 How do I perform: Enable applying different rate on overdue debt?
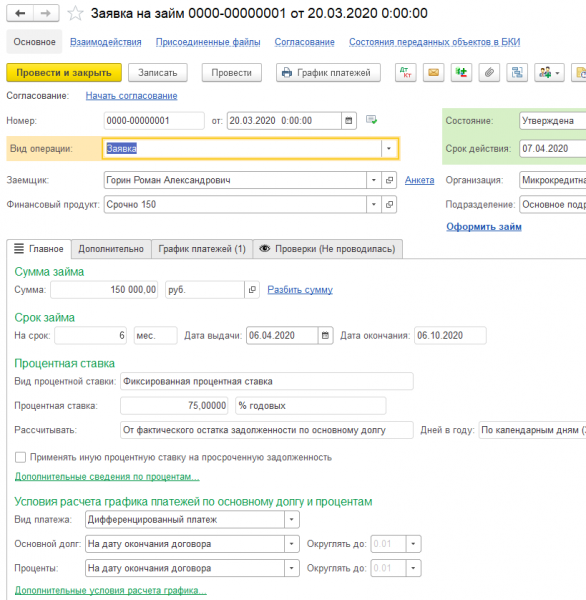pyautogui.click(x=20, y=457)
